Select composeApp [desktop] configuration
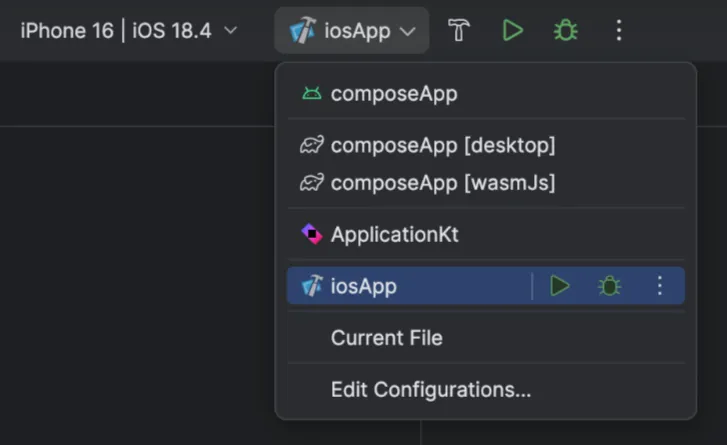Screen dimensions: 727x445 click(x=486, y=146)
